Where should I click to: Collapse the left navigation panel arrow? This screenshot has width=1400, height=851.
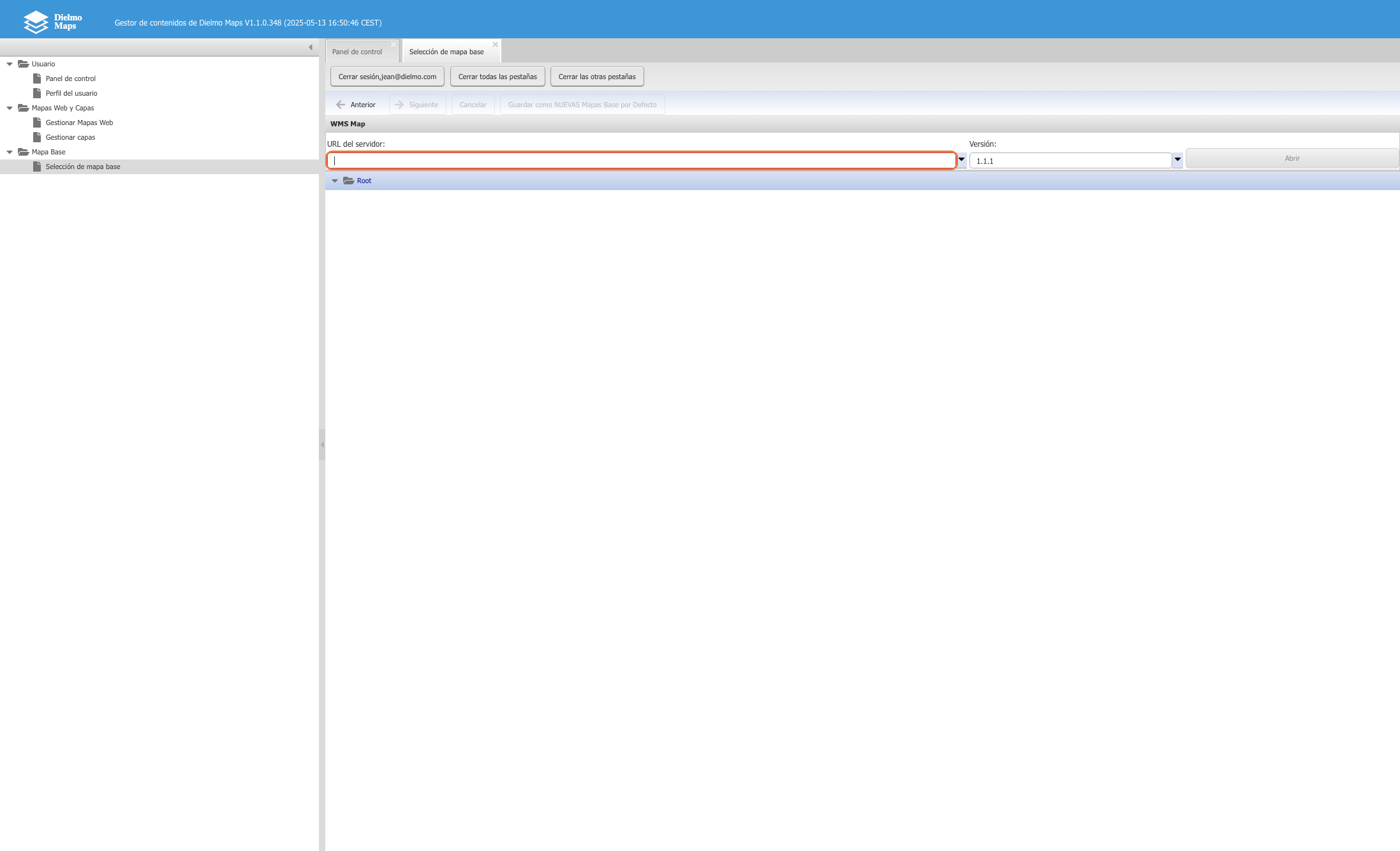[x=311, y=47]
